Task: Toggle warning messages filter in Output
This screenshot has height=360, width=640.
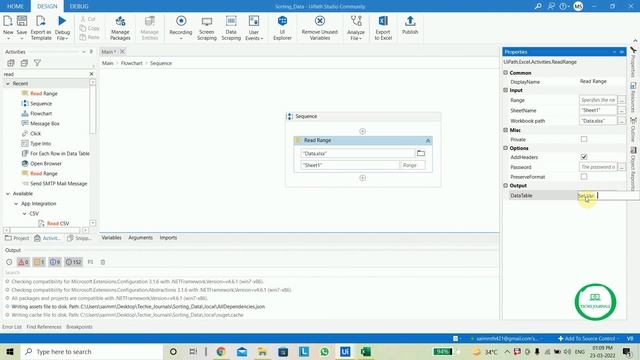Action: pos(39,262)
